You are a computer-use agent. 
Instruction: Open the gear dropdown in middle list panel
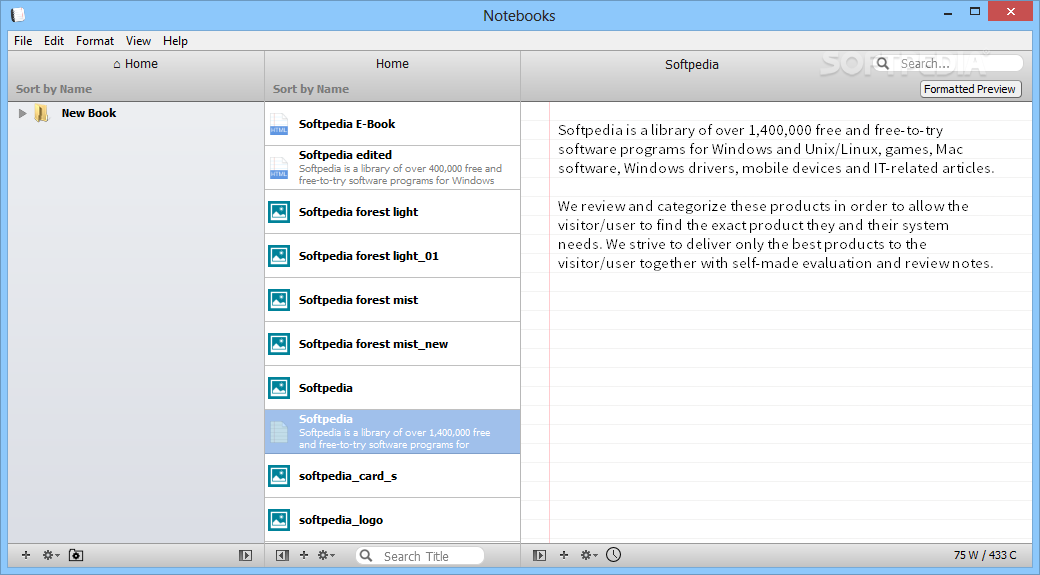pyautogui.click(x=326, y=555)
